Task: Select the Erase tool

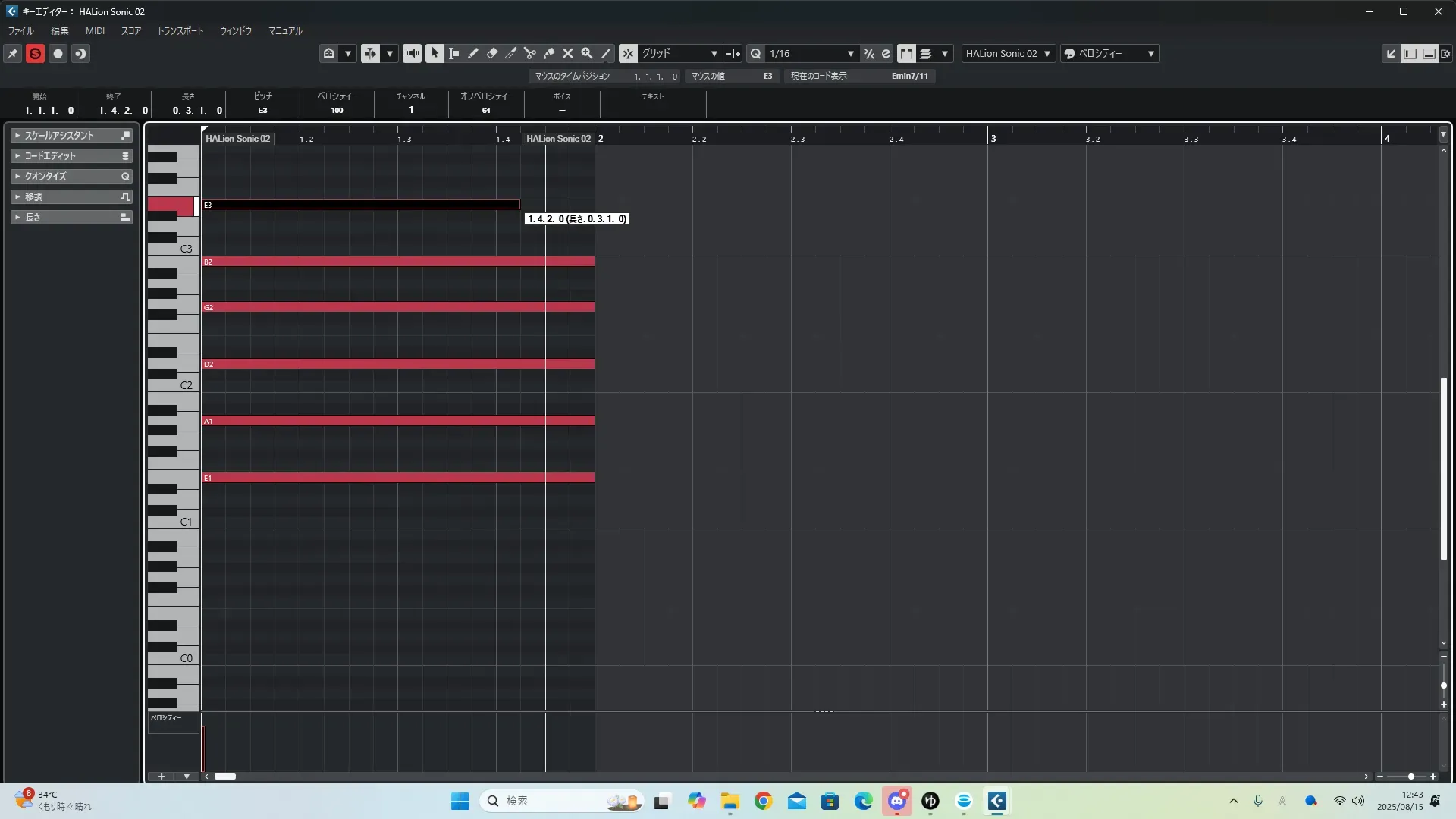Action: pyautogui.click(x=492, y=53)
